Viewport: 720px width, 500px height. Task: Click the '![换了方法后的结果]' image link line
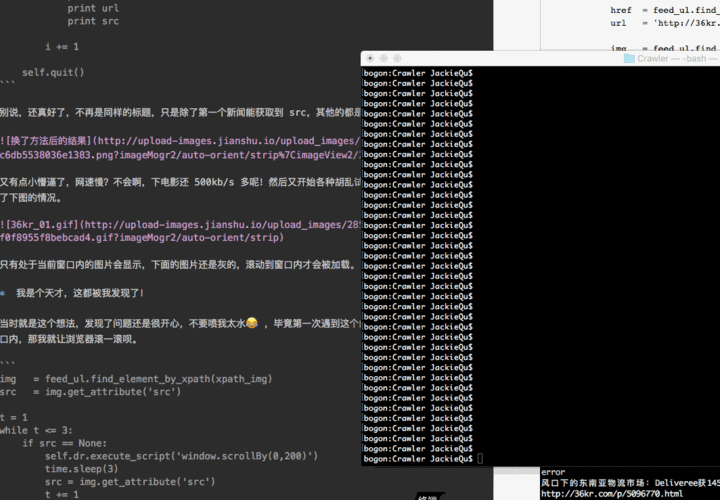[x=180, y=141]
